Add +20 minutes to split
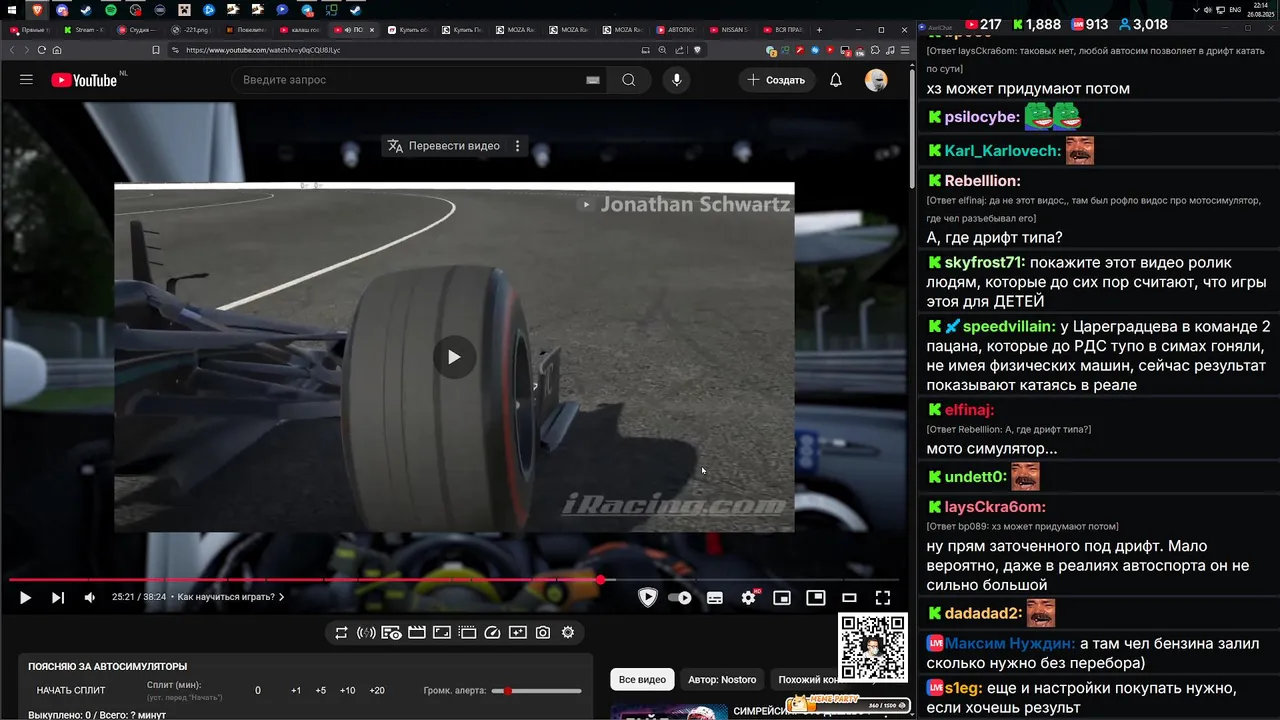The height and width of the screenshot is (720, 1280). click(x=377, y=691)
